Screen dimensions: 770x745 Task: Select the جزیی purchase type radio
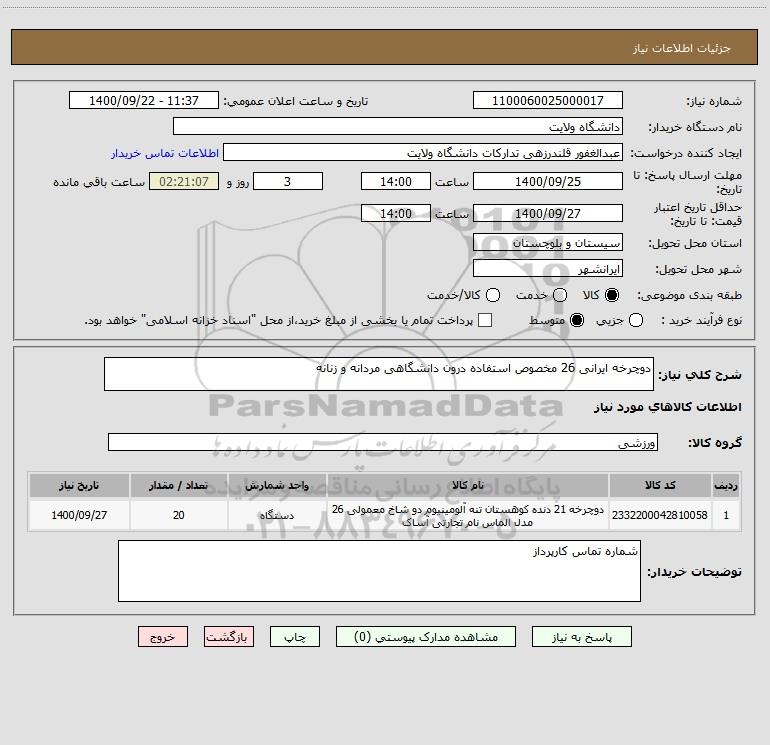(636, 320)
